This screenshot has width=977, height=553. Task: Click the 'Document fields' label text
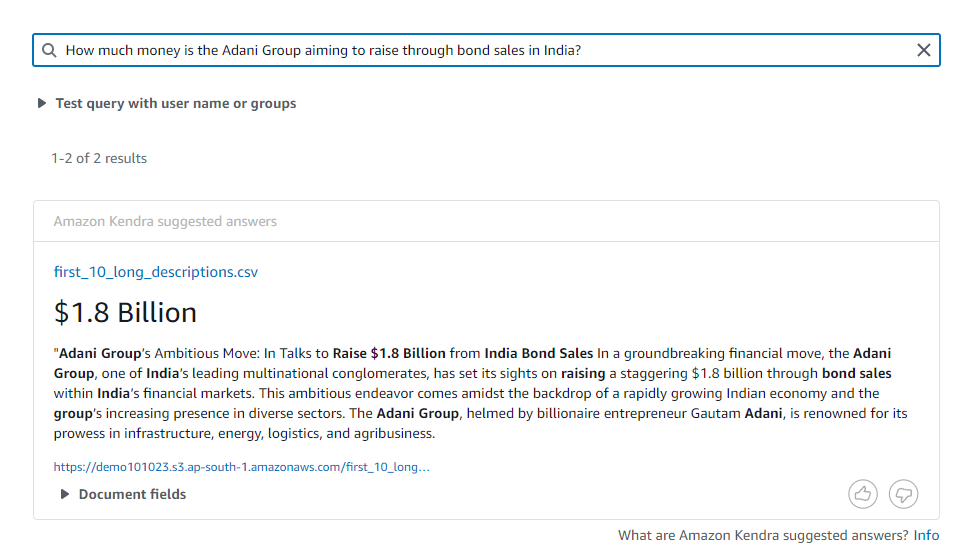[132, 494]
